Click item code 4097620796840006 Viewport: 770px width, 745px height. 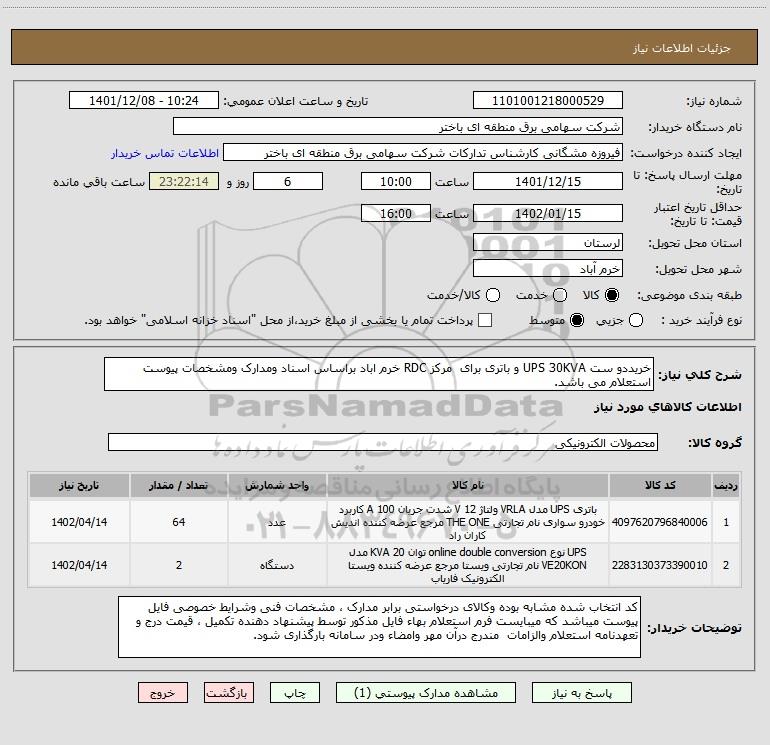tap(660, 522)
